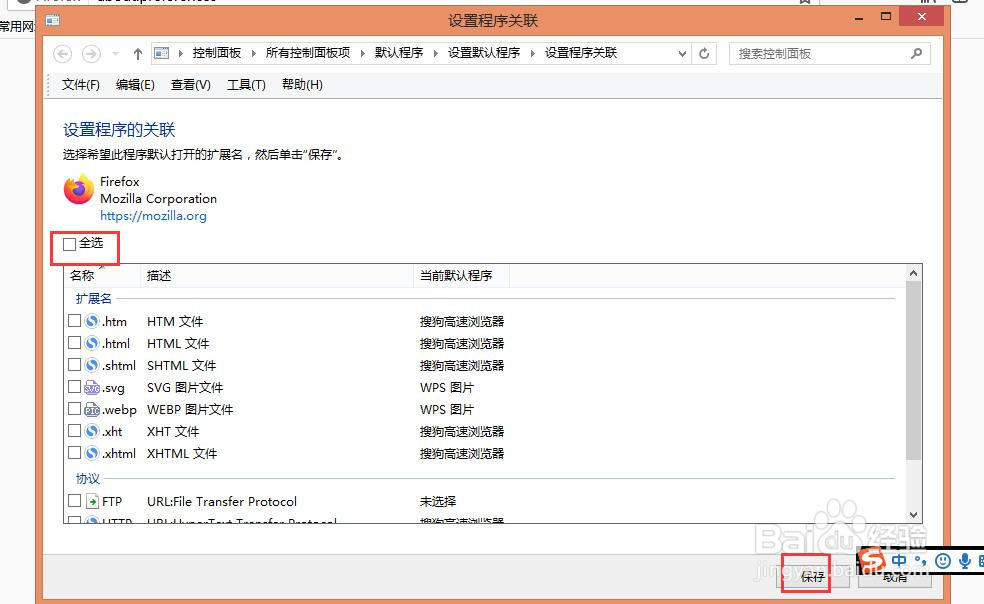Select the '未选择' default program cell

438,502
